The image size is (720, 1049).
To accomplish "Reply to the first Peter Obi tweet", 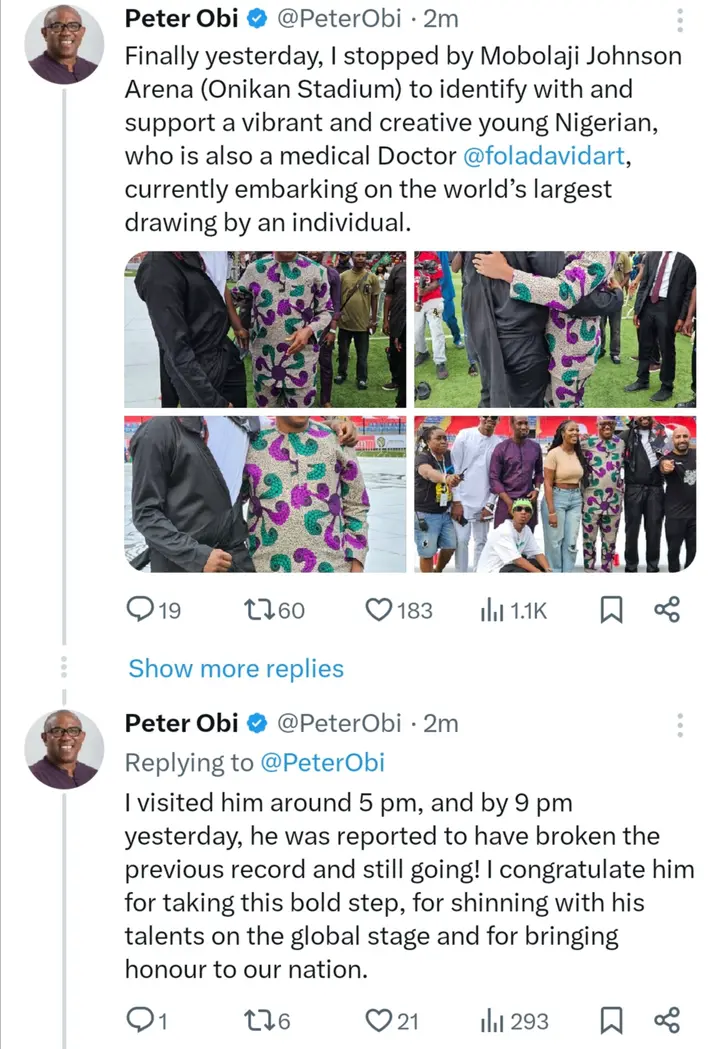I will tap(142, 609).
